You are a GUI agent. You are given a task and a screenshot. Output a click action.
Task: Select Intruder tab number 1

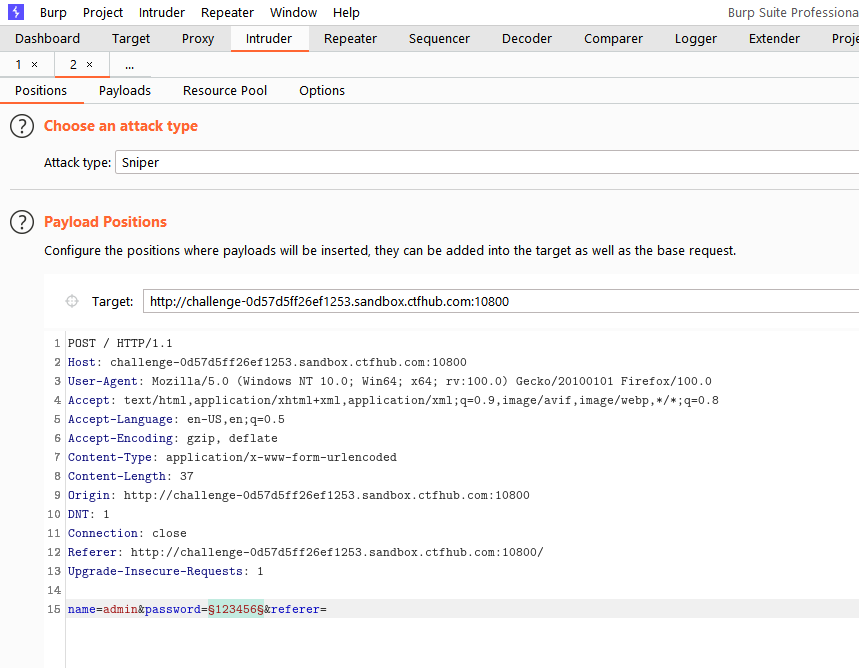click(x=18, y=65)
